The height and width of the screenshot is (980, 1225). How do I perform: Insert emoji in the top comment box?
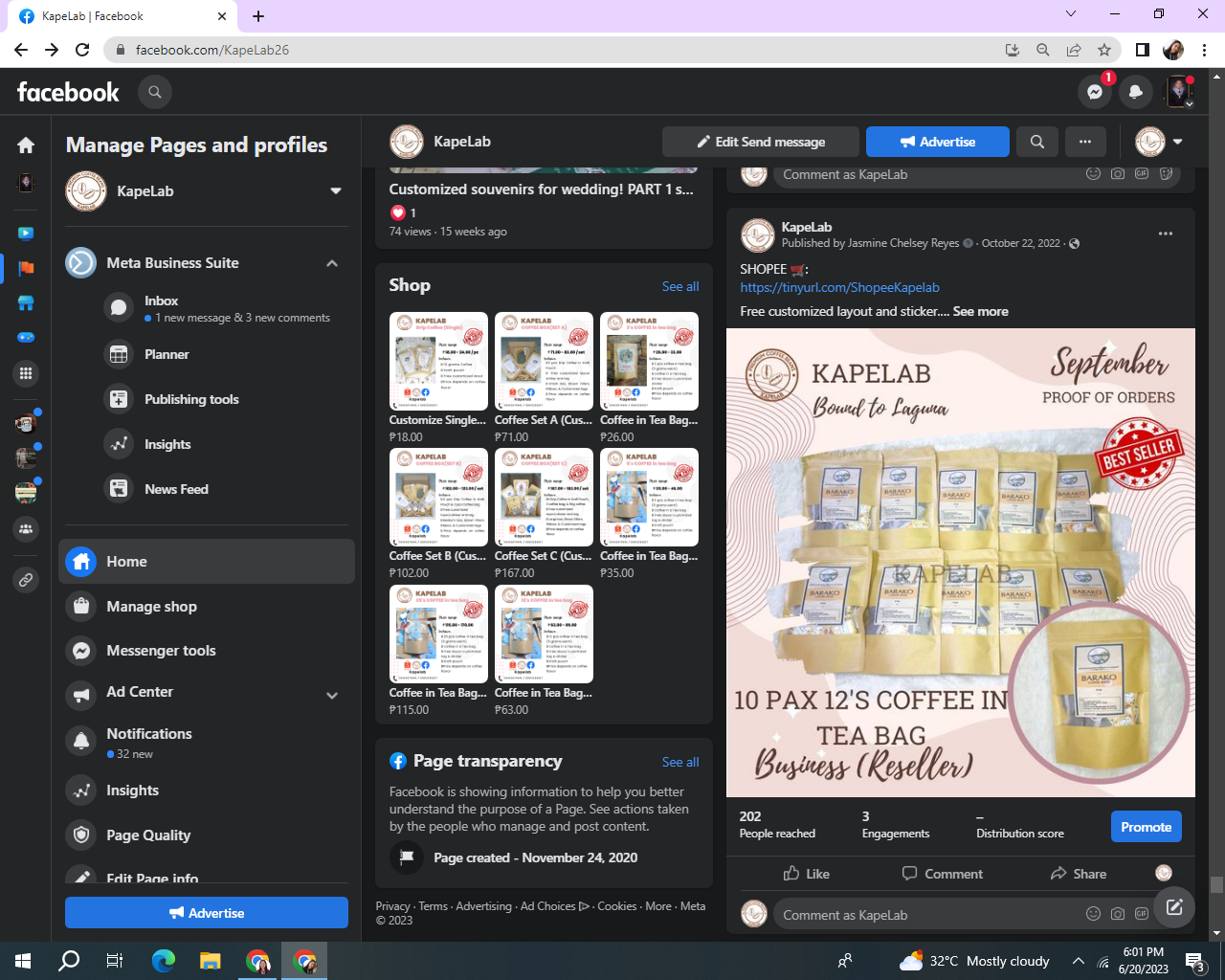pos(1093,174)
